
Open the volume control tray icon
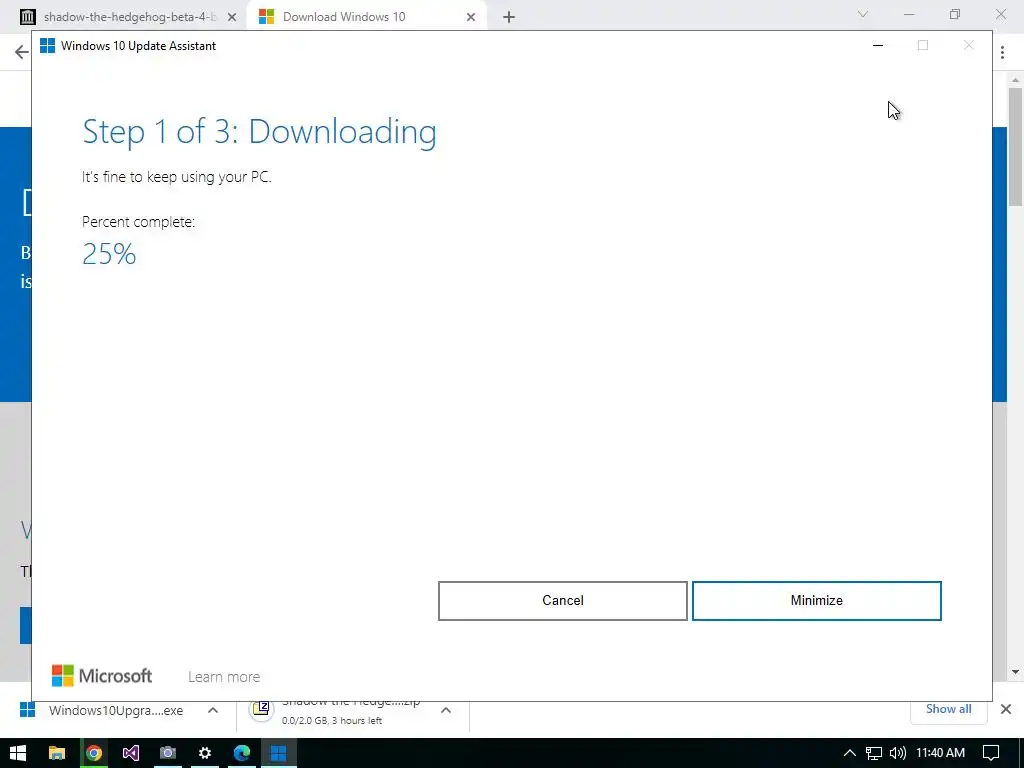click(897, 753)
